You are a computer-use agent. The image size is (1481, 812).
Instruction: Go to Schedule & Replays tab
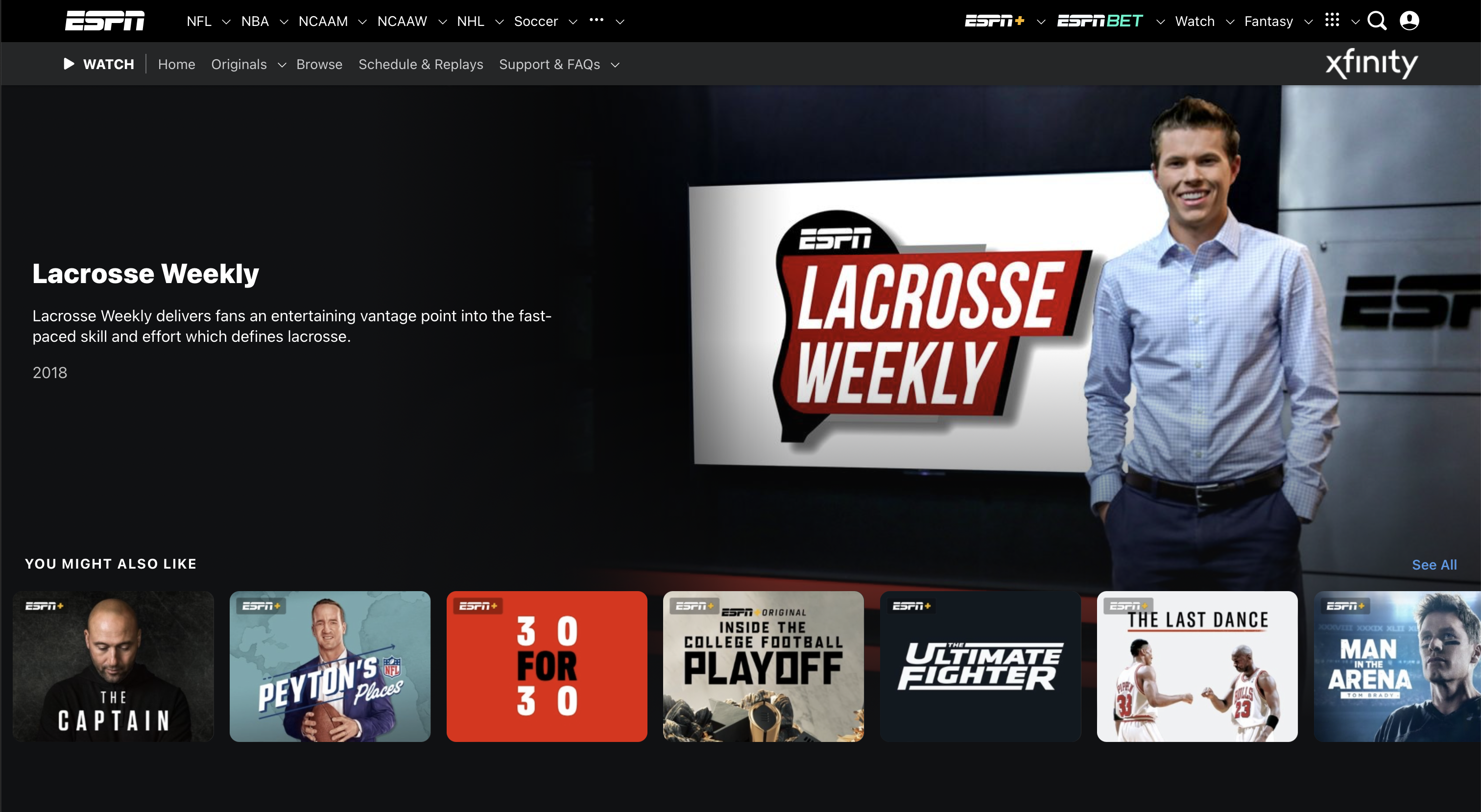(420, 65)
